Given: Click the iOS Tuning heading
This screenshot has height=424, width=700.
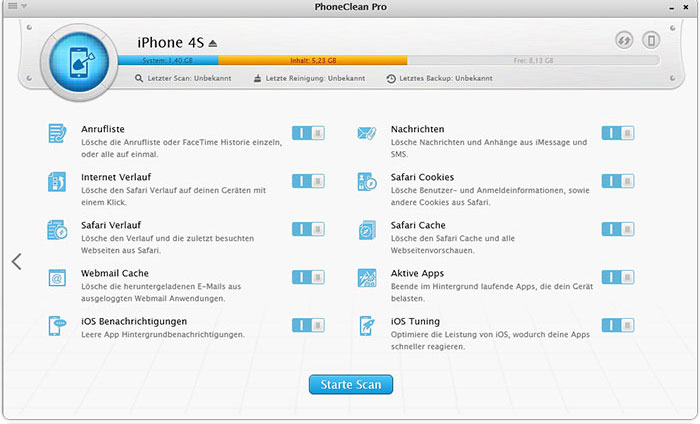Looking at the screenshot, I should pyautogui.click(x=415, y=321).
